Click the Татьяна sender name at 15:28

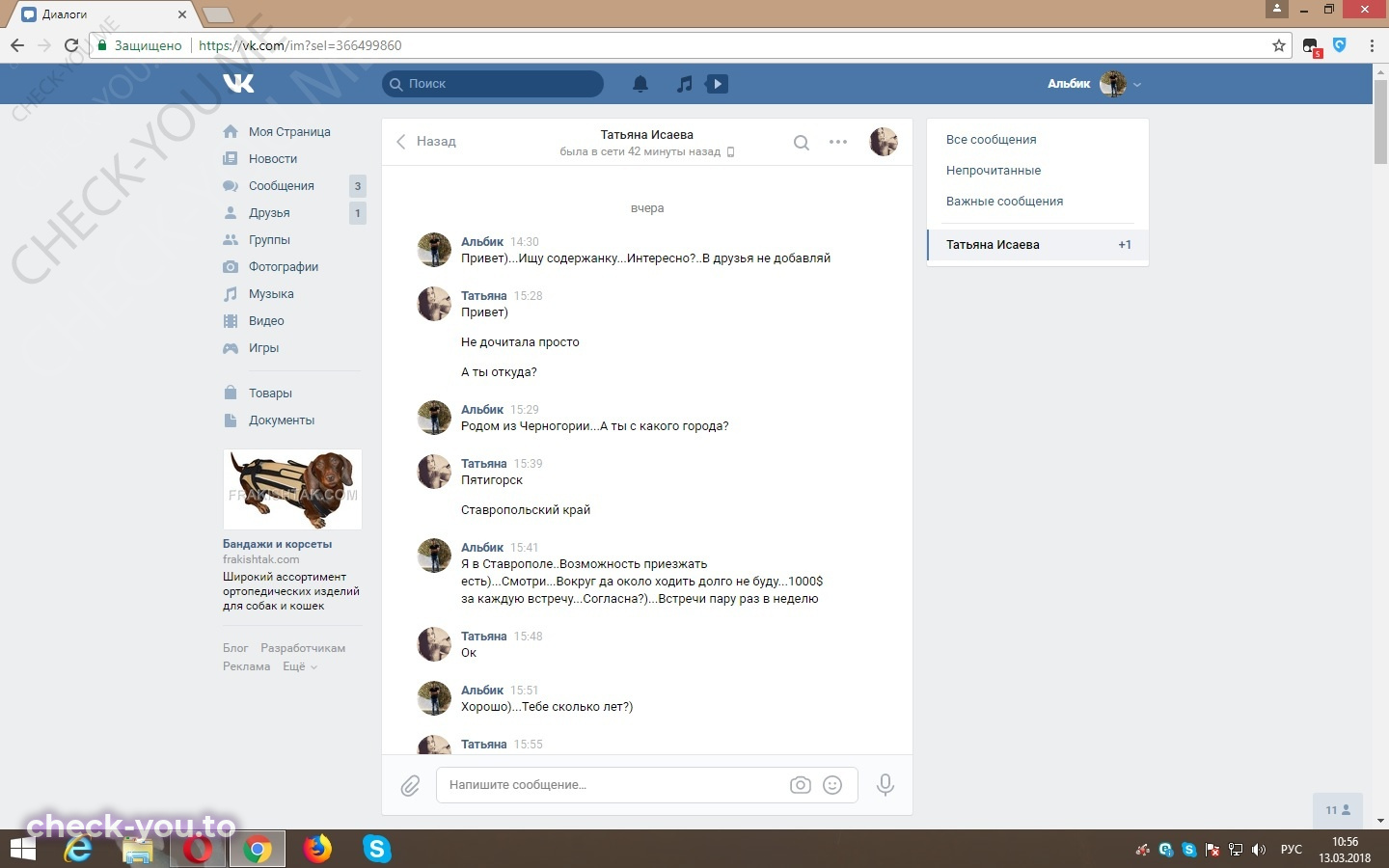point(483,296)
